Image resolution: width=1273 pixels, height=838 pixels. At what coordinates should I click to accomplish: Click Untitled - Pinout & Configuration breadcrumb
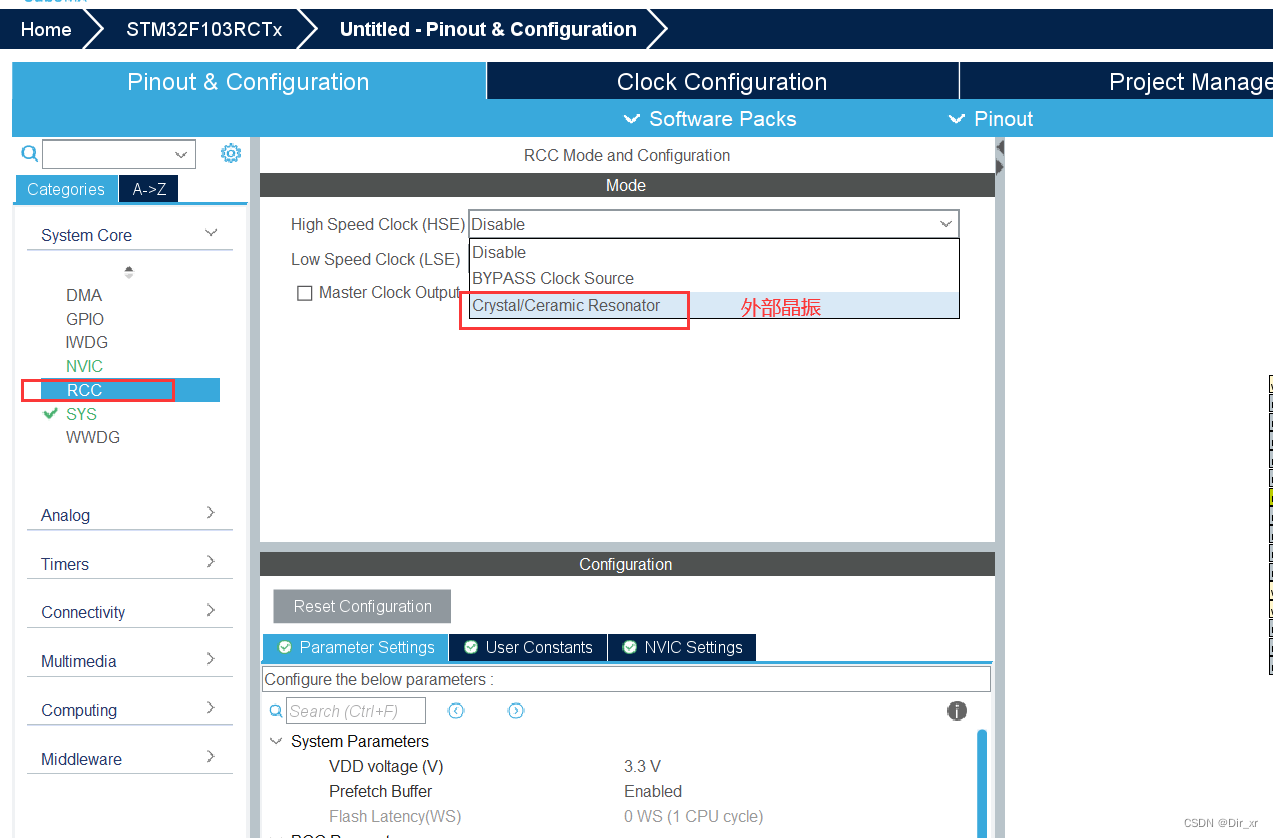[488, 29]
